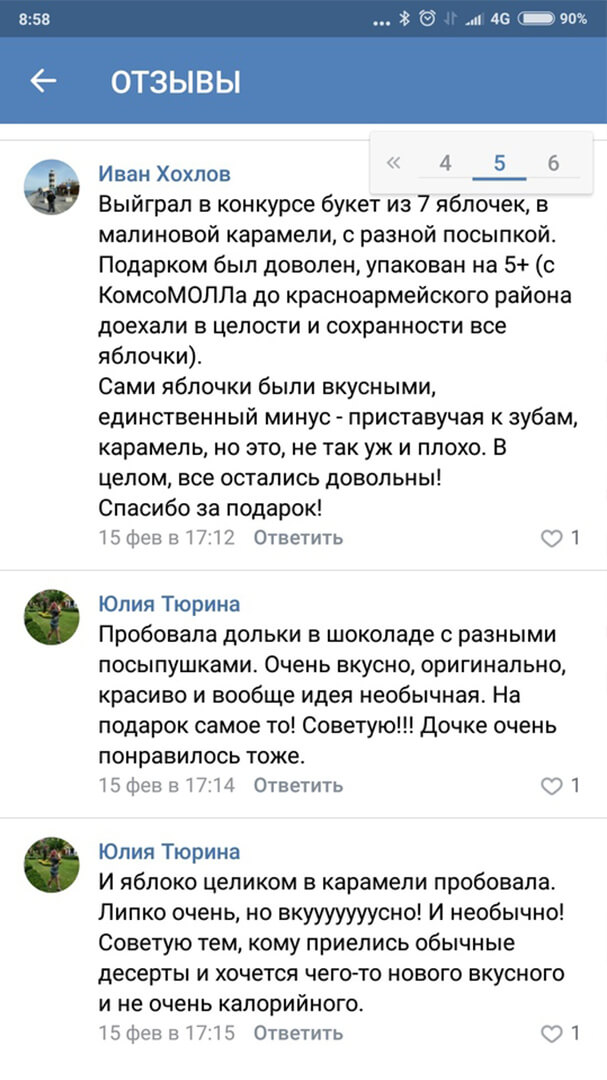
Task: Select page 5 in the pagination
Action: pyautogui.click(x=499, y=163)
